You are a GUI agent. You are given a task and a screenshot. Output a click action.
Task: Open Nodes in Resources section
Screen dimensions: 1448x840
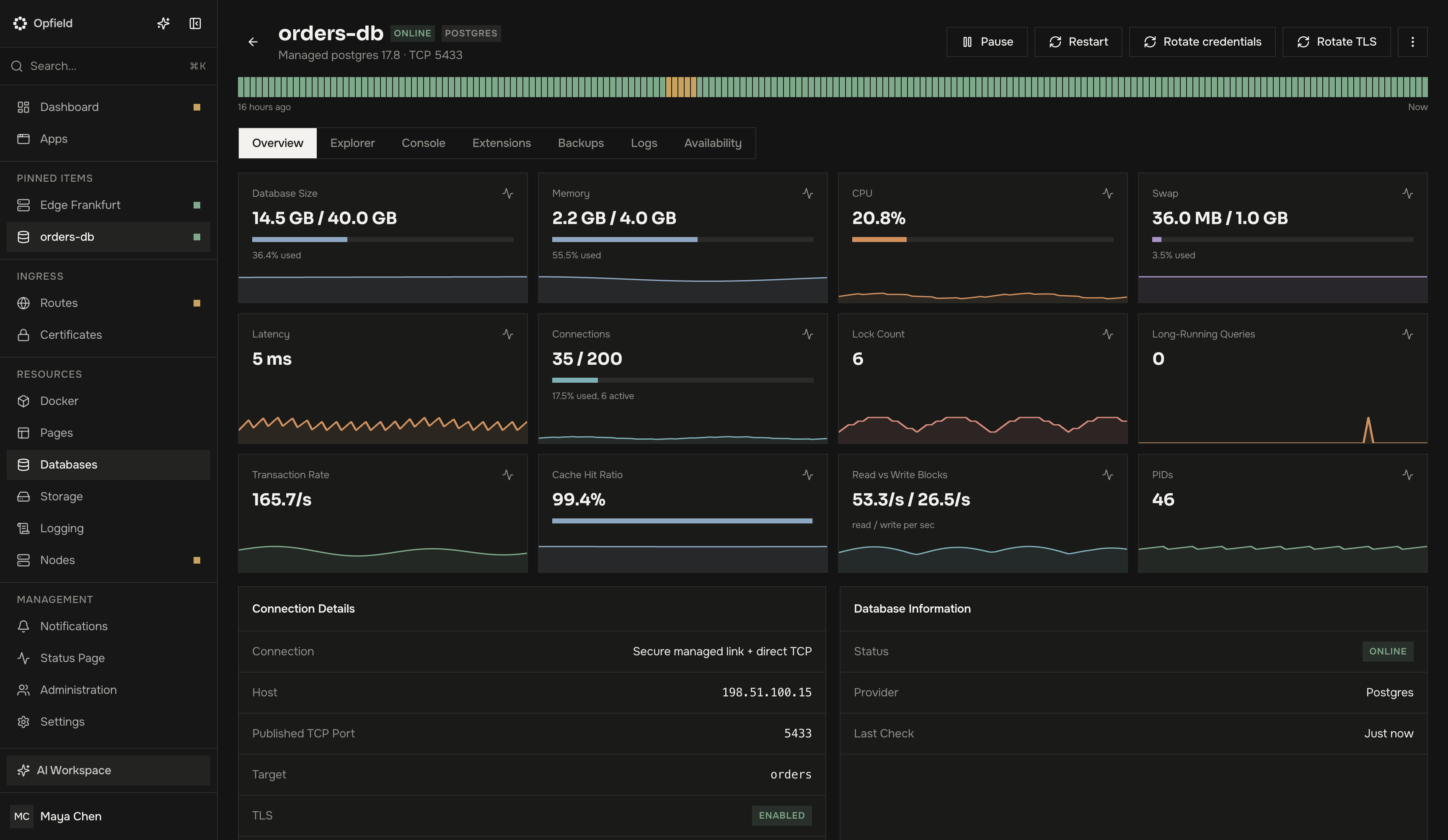point(108,560)
